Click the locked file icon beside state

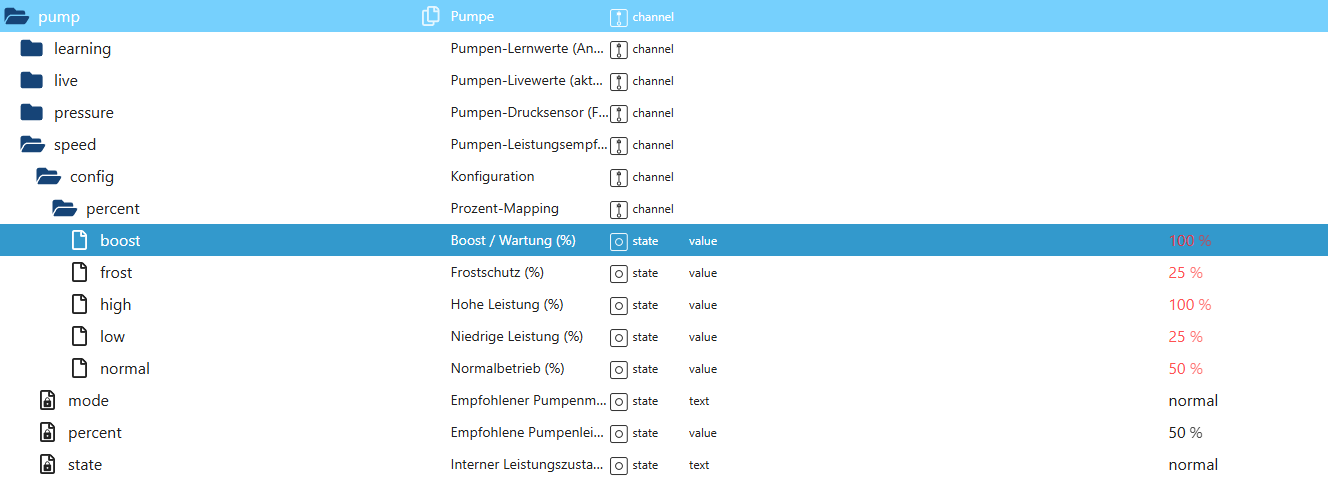point(47,465)
